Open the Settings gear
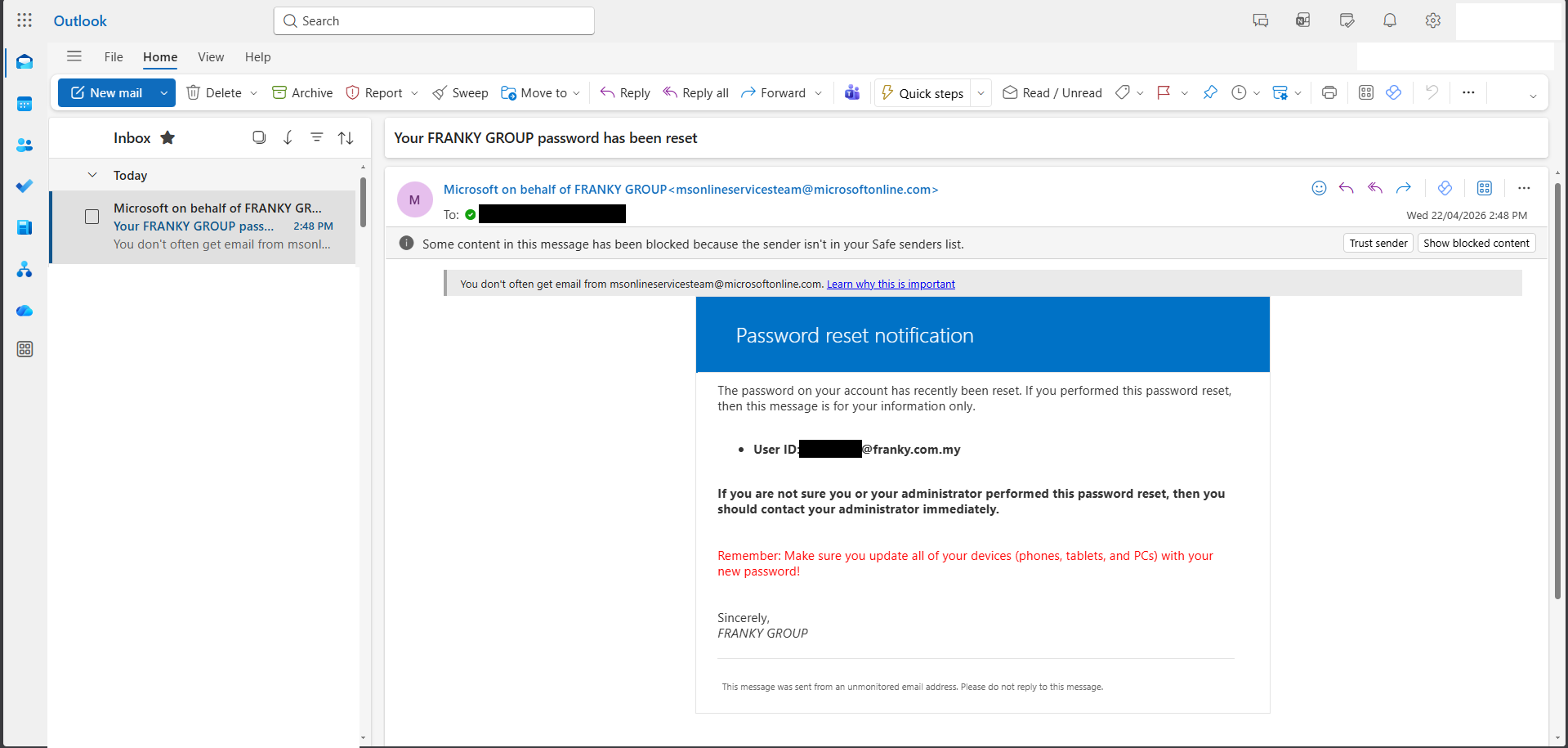 (1433, 20)
